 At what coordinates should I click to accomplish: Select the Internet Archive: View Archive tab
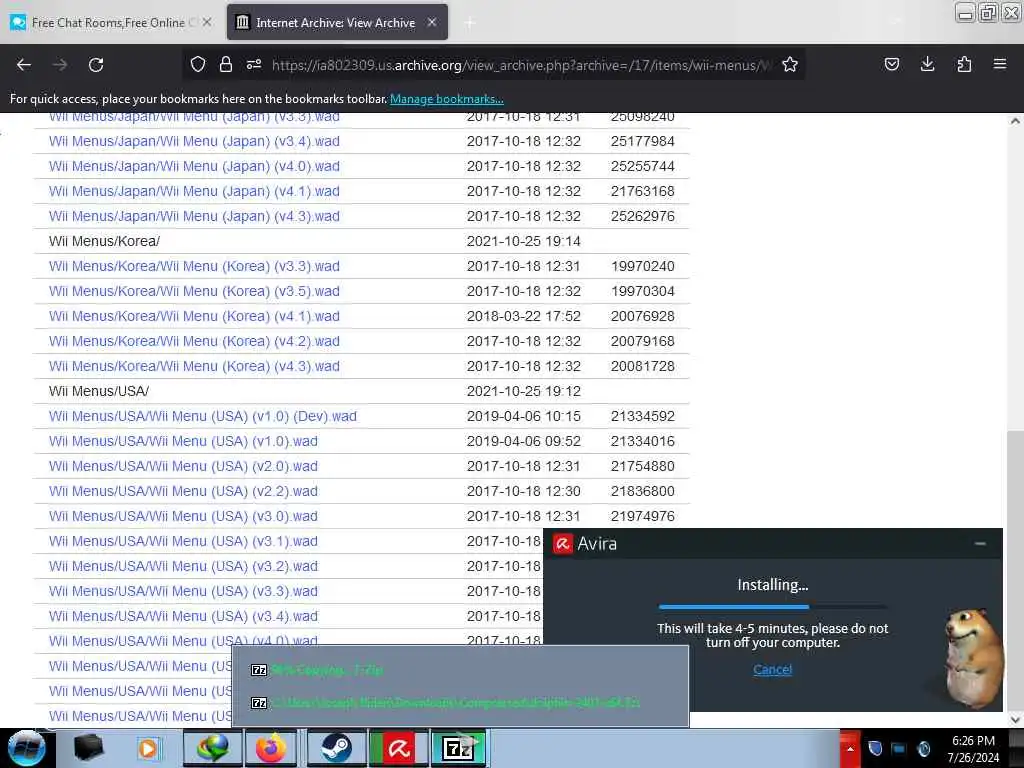tap(337, 22)
